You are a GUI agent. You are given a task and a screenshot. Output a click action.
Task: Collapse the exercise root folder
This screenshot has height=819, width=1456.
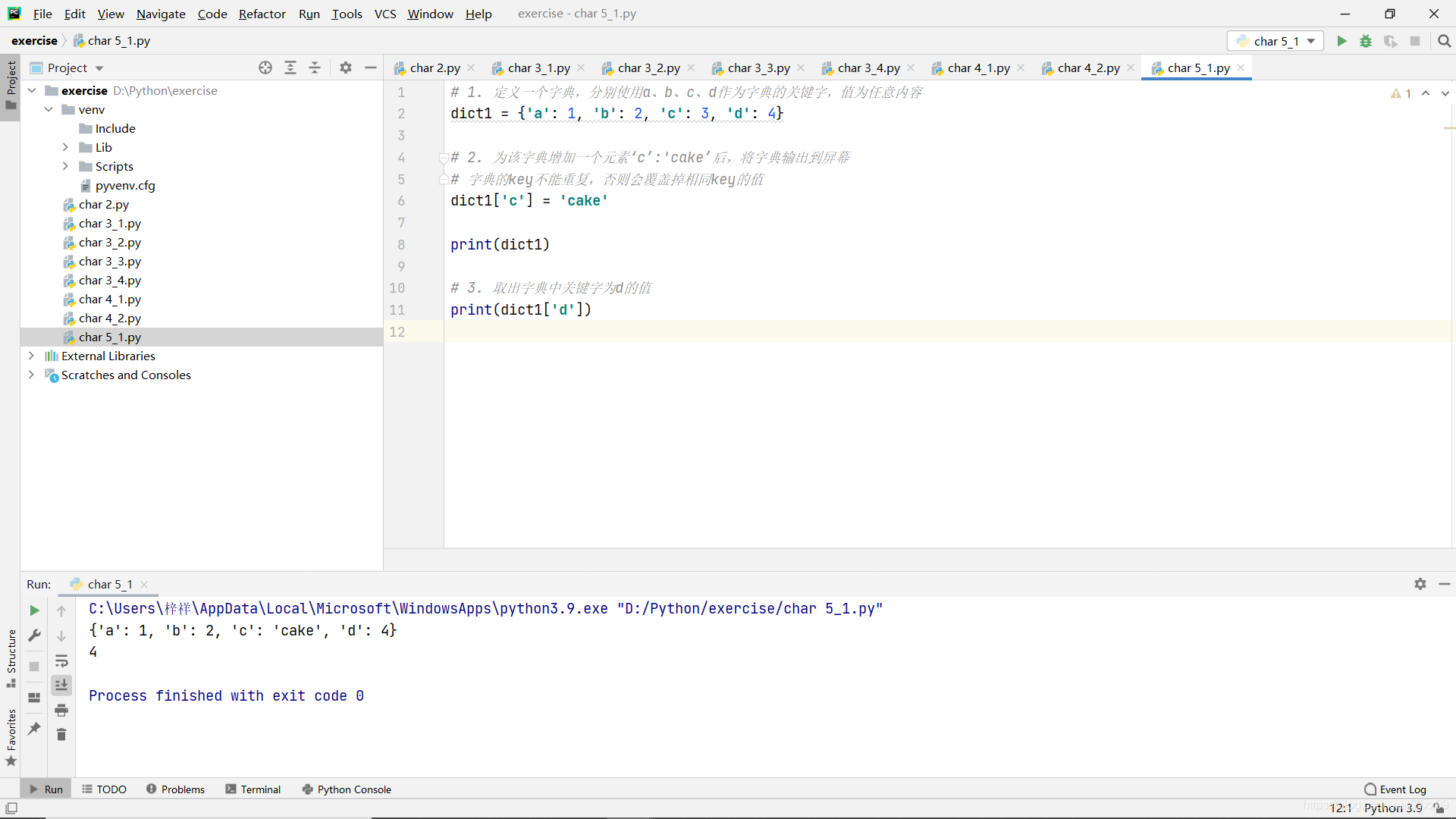coord(32,90)
